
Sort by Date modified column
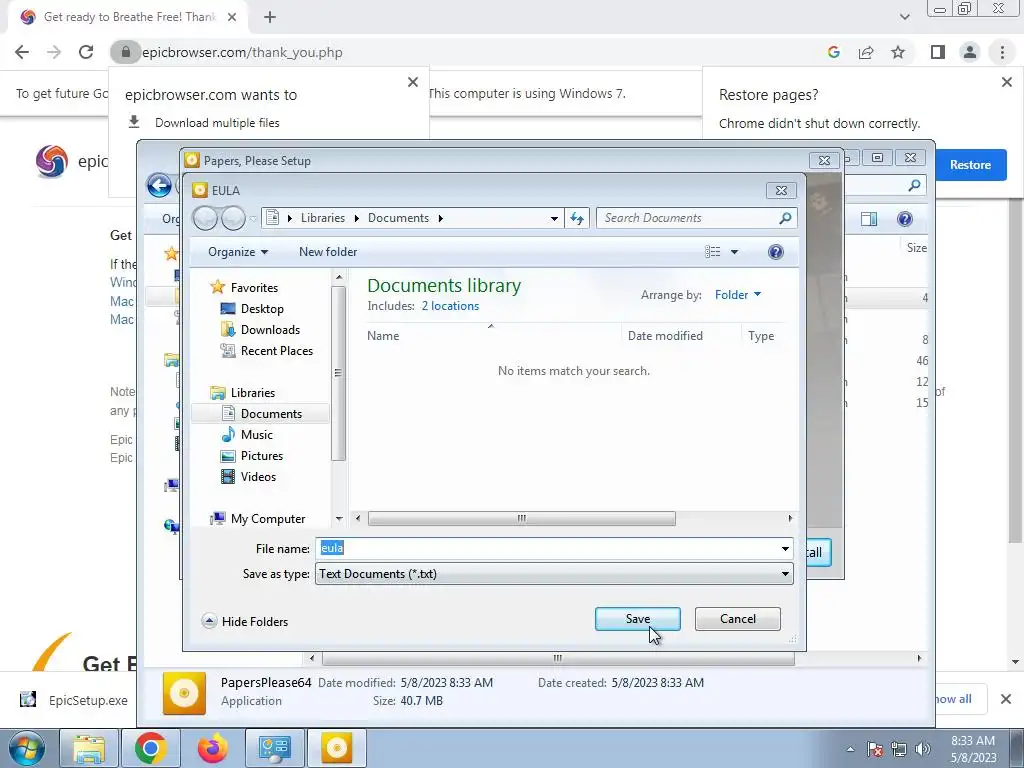[x=665, y=336]
